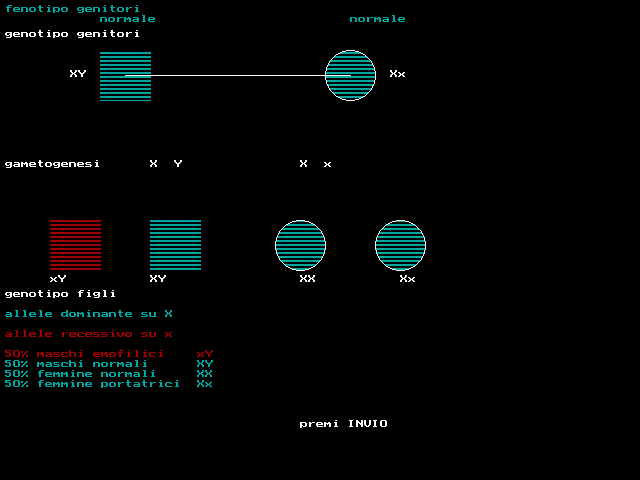Click the 'Xx' genotype text beside mother circle

tap(397, 73)
